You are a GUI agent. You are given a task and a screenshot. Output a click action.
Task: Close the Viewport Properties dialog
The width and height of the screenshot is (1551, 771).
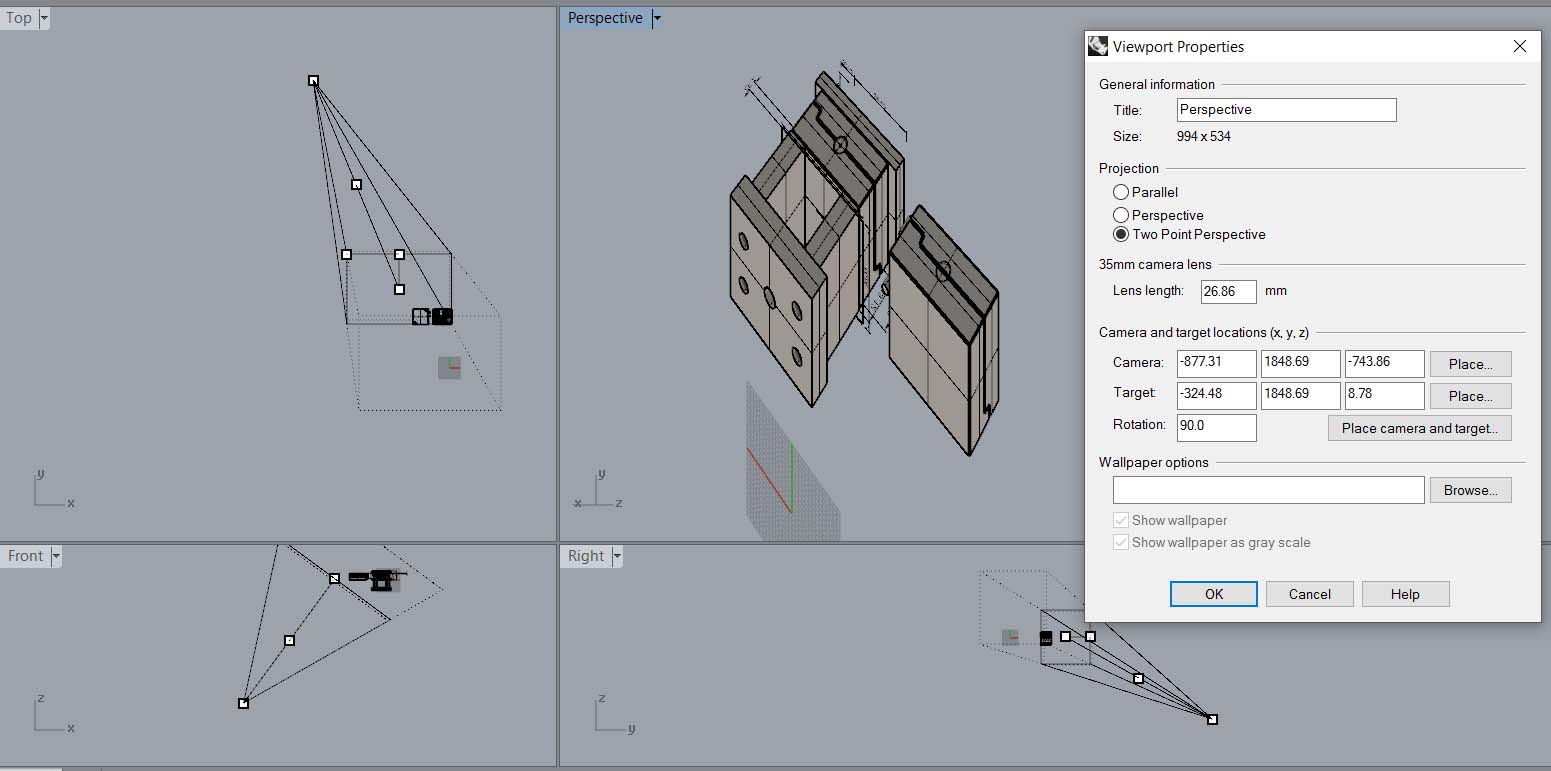click(x=1519, y=46)
